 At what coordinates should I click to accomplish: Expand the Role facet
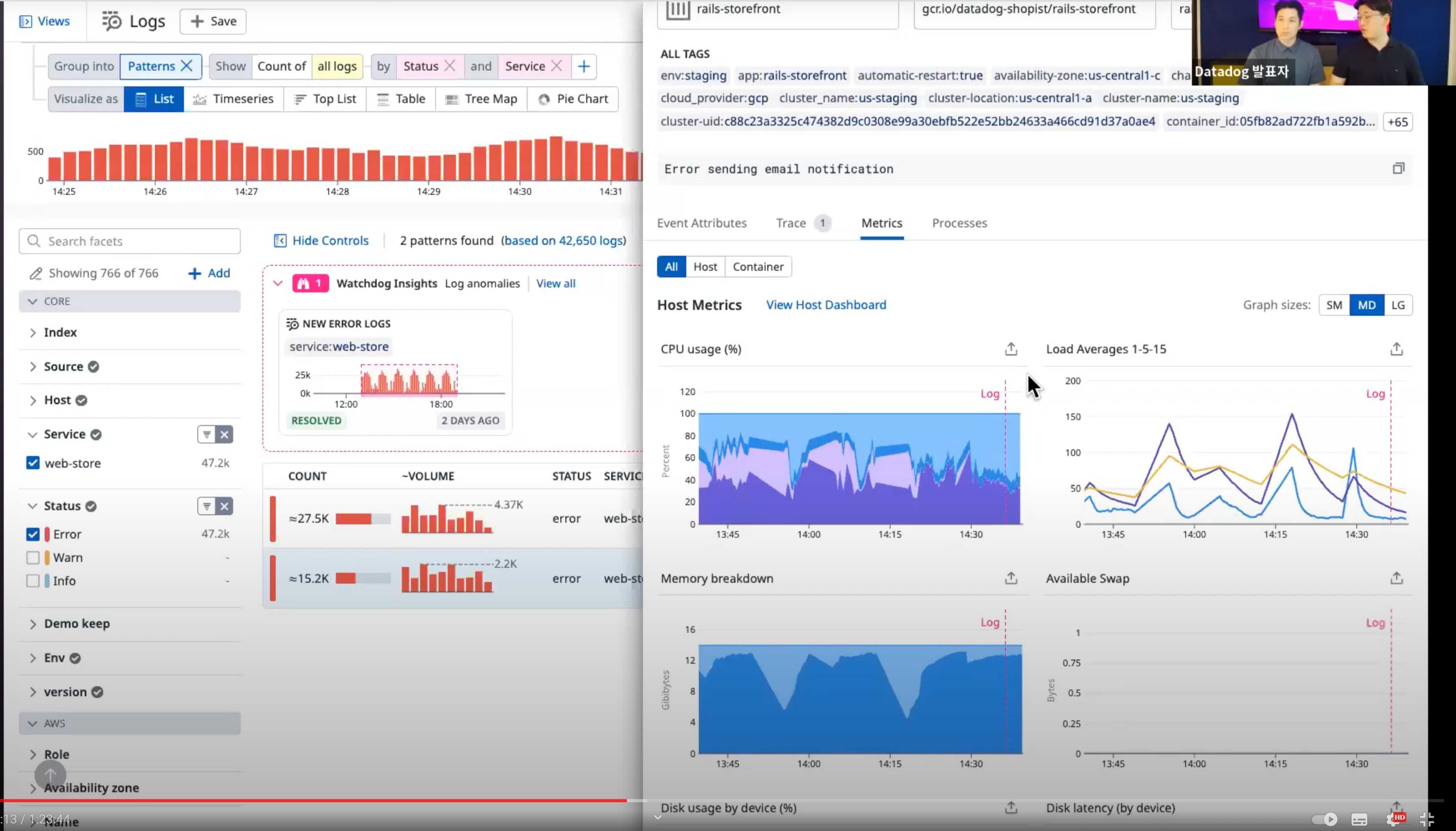coord(33,755)
